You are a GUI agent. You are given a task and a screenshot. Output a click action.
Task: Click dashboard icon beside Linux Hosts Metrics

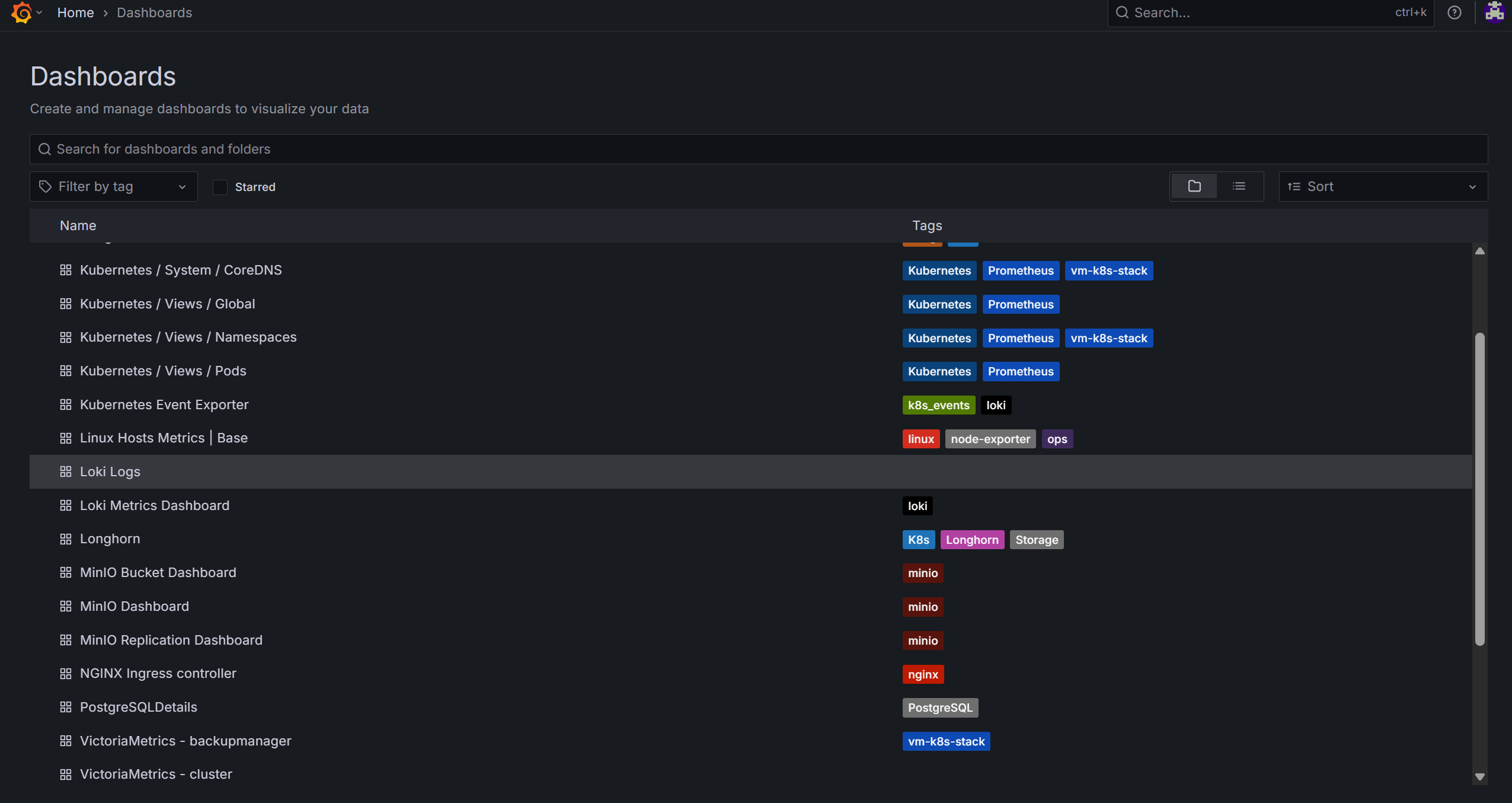pos(66,438)
